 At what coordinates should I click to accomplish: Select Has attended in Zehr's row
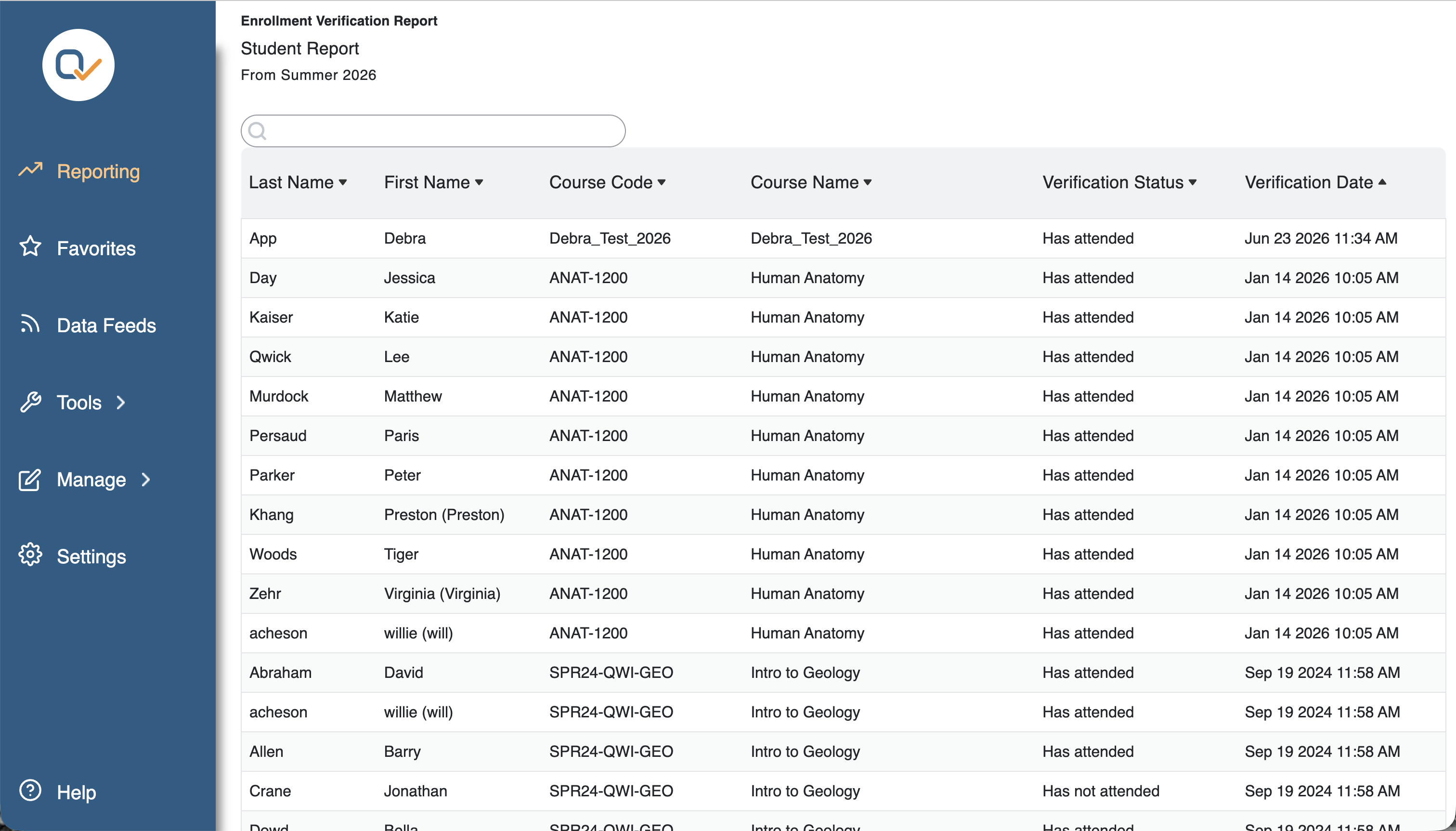[x=1088, y=594]
